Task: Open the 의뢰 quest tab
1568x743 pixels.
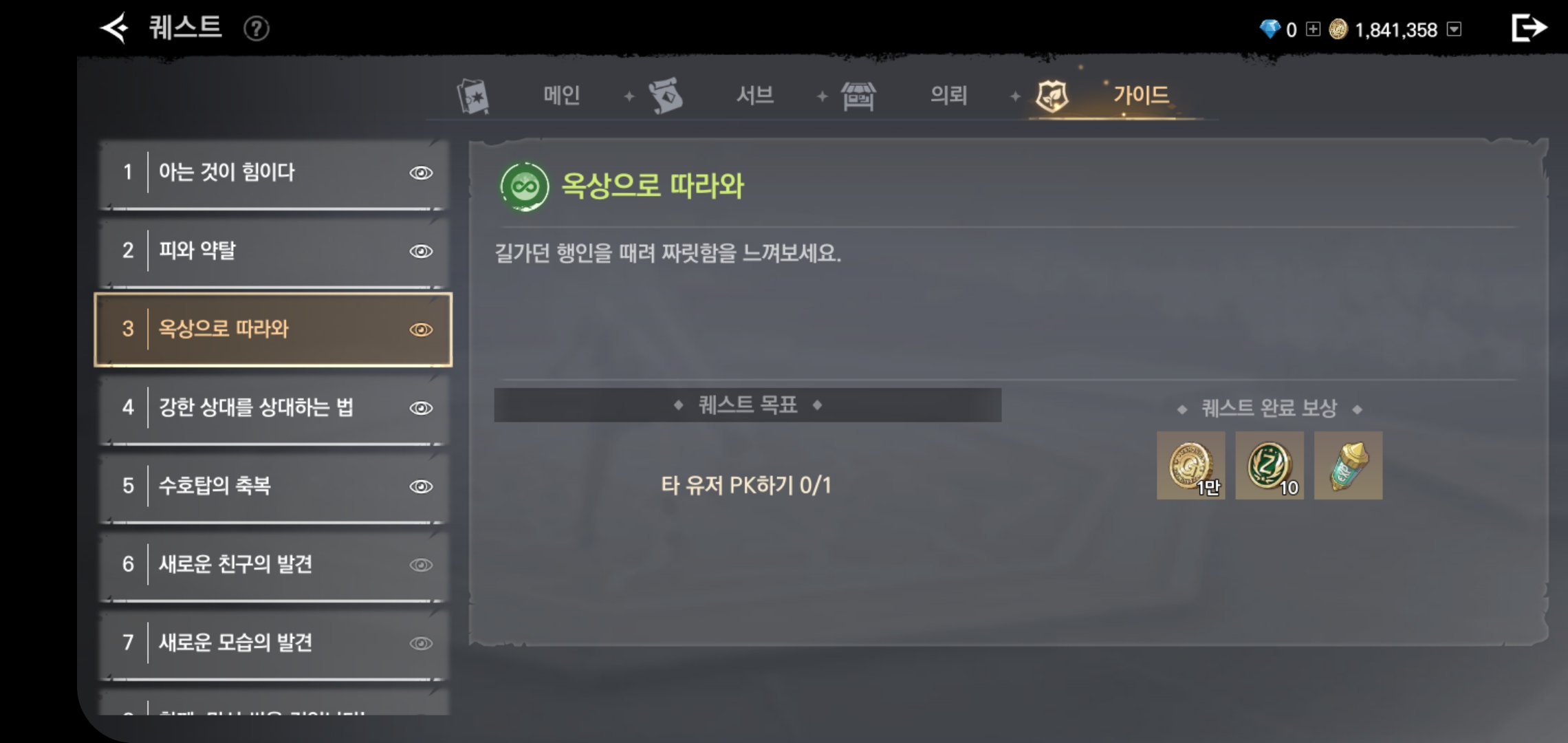Action: coord(948,95)
